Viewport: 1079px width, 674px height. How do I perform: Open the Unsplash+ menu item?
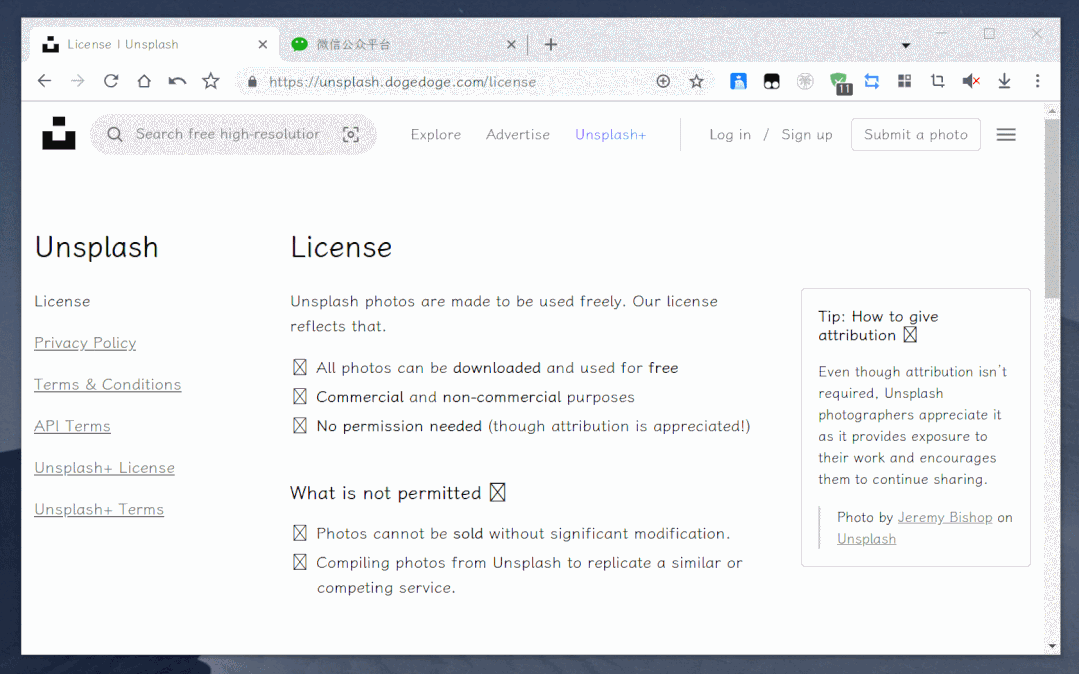pyautogui.click(x=610, y=134)
